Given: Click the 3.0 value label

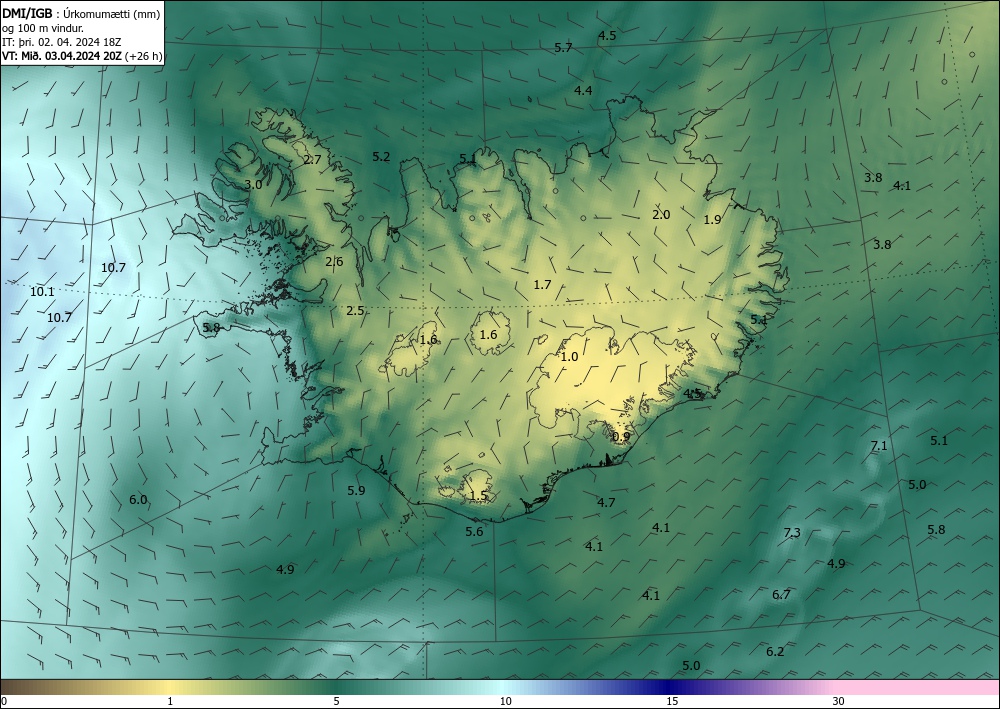Looking at the screenshot, I should coord(253,185).
